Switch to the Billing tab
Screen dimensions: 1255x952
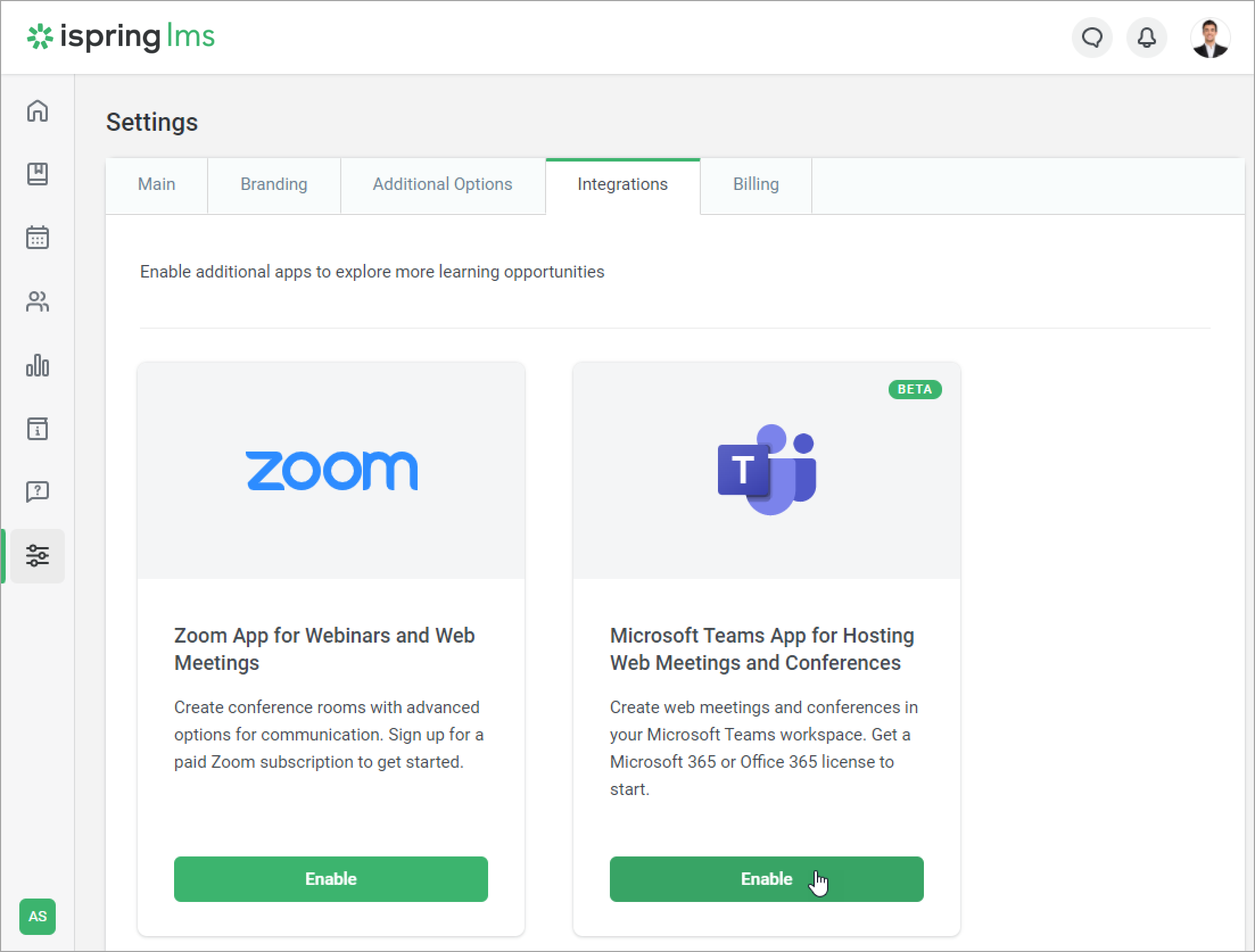[x=756, y=185]
